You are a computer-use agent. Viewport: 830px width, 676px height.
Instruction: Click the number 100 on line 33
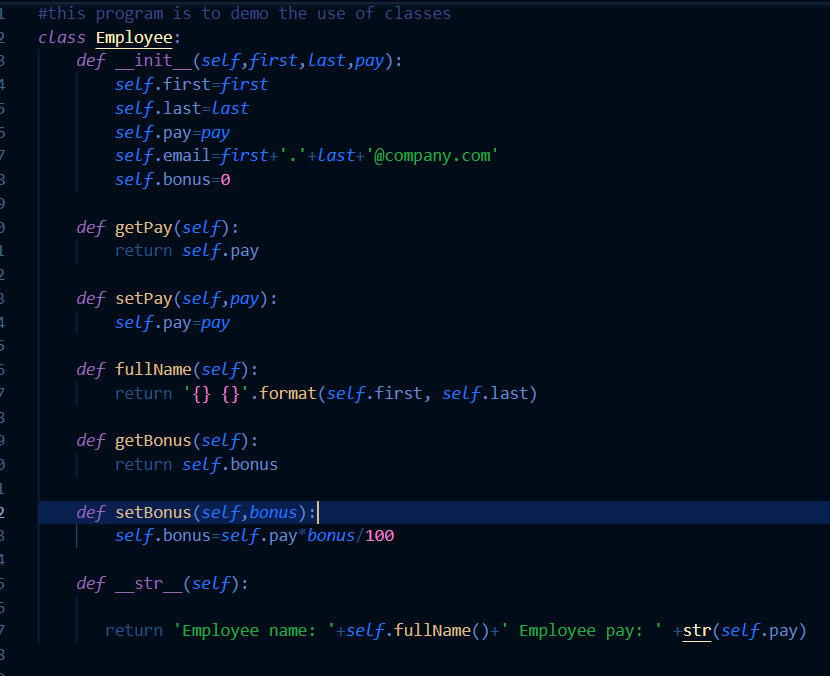tap(380, 535)
